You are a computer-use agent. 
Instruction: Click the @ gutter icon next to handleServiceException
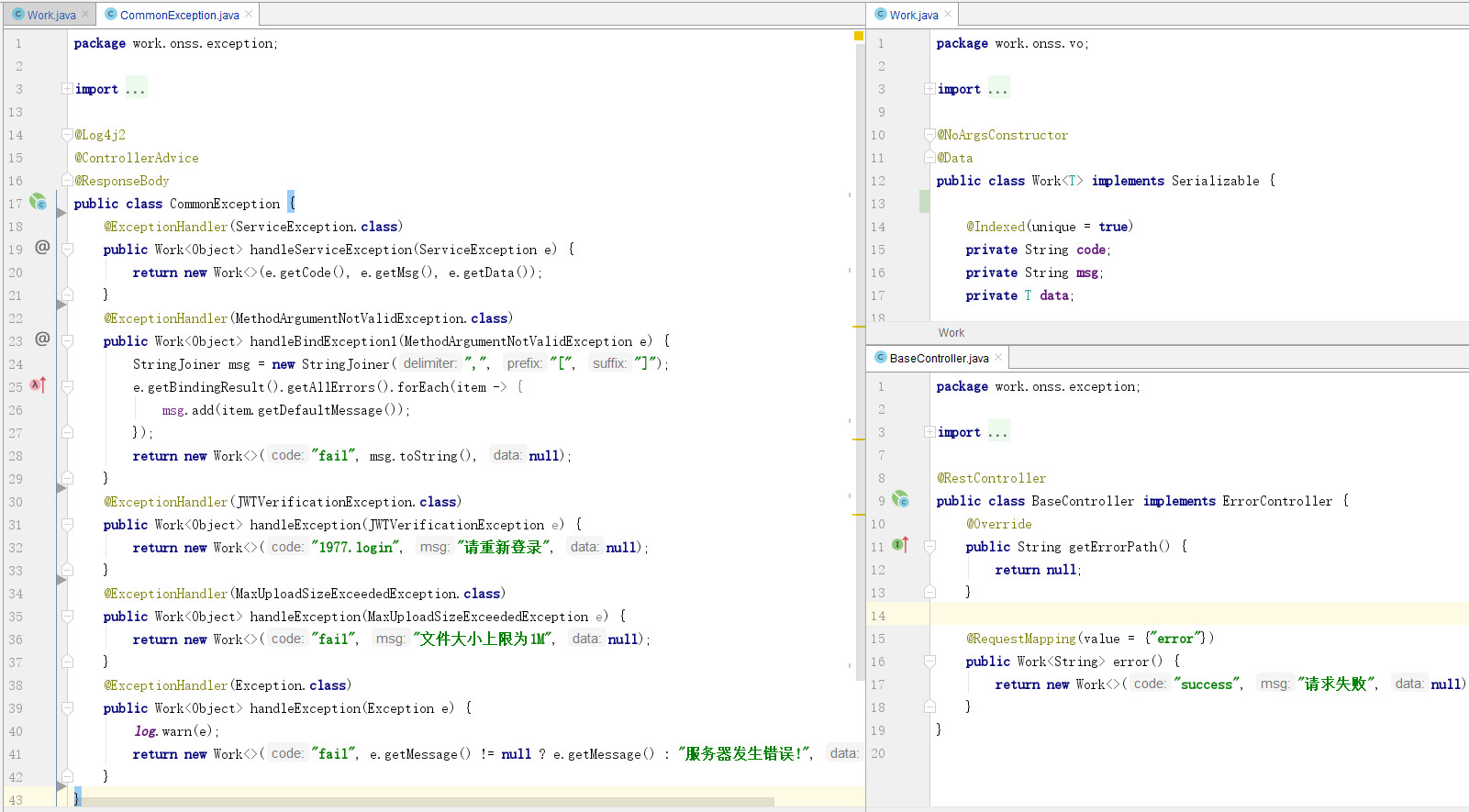(x=42, y=247)
